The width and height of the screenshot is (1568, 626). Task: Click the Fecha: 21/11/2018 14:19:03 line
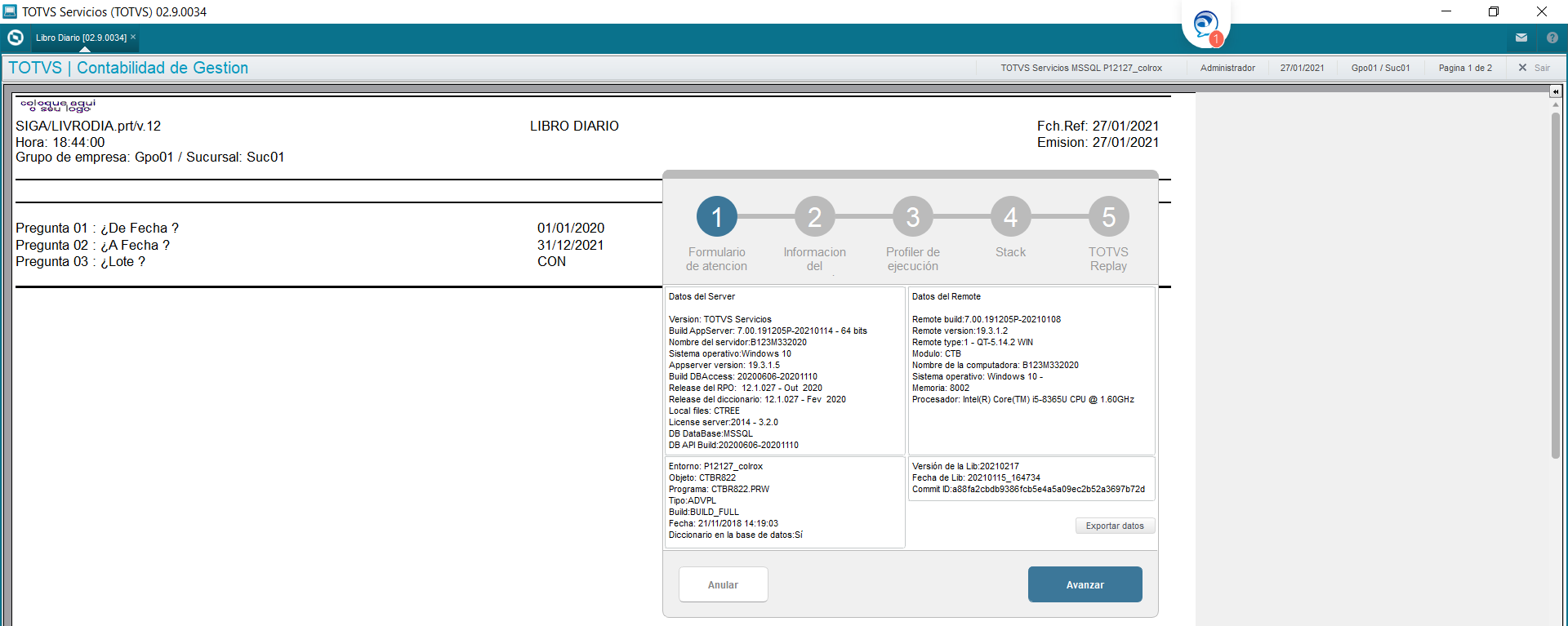[x=723, y=523]
